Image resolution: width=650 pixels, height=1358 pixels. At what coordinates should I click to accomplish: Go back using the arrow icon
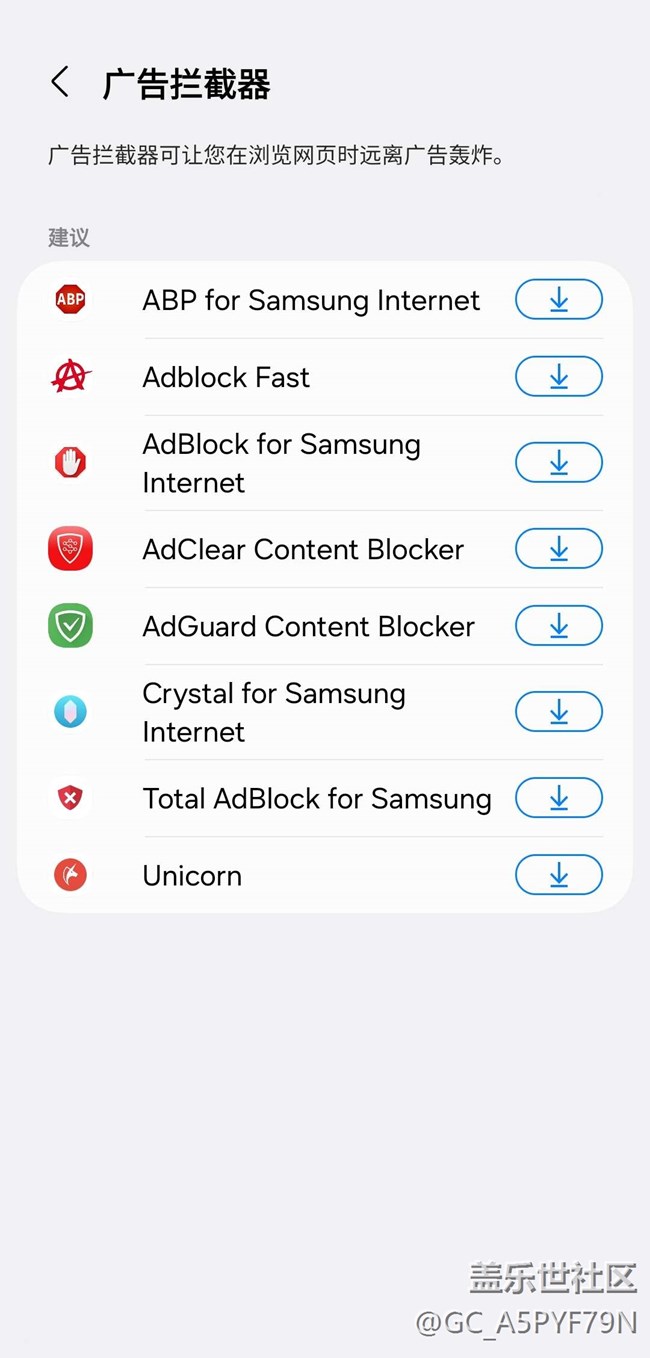61,83
